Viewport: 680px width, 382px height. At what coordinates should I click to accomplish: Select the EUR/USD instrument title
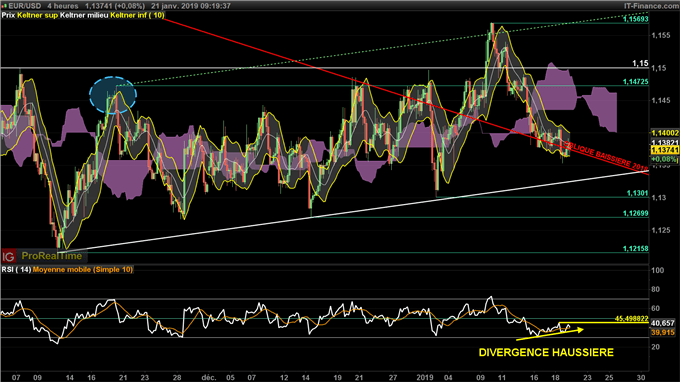[25, 6]
